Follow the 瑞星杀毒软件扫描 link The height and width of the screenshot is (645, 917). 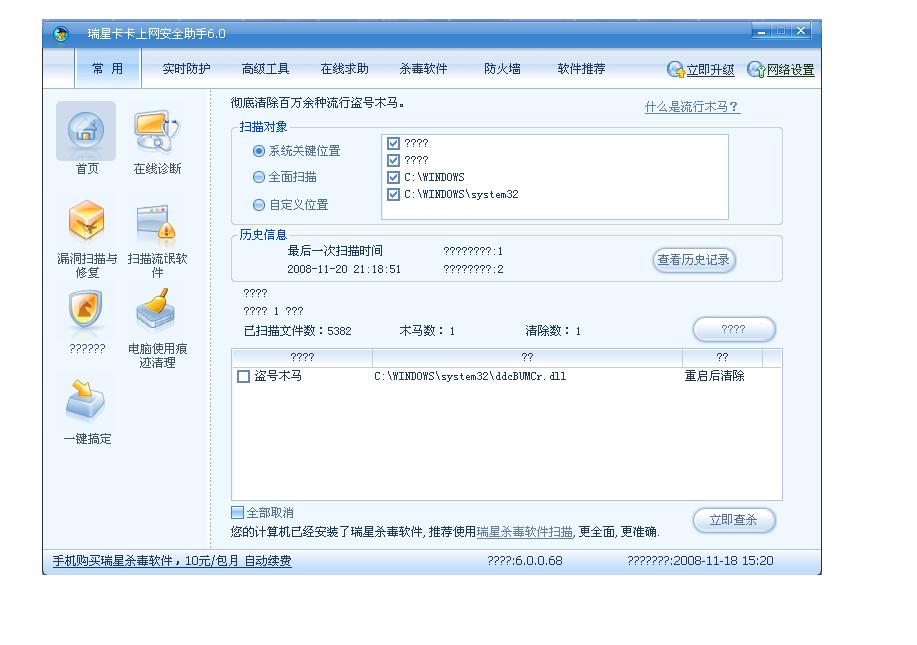coord(525,532)
